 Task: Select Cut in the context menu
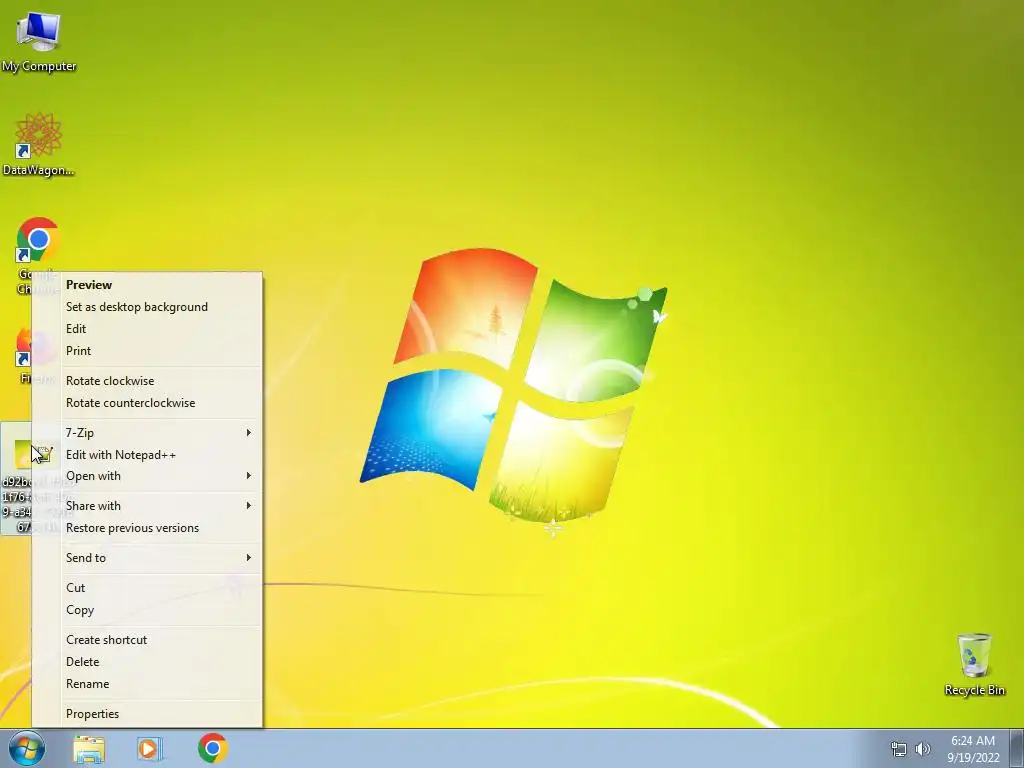click(147, 588)
